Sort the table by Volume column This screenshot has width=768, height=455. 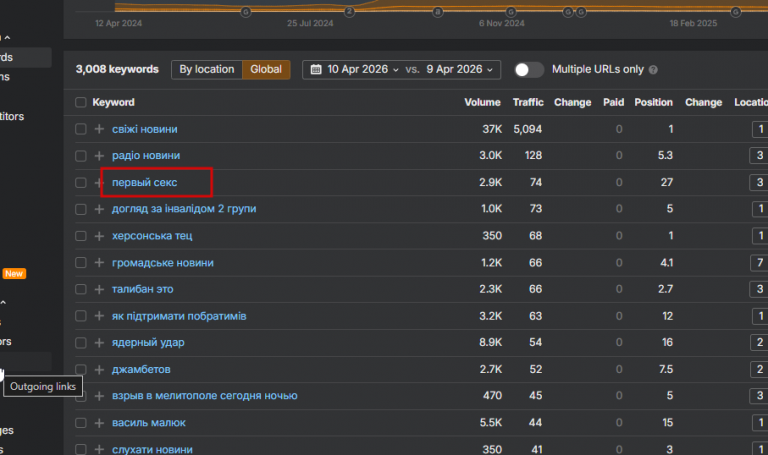coord(482,102)
